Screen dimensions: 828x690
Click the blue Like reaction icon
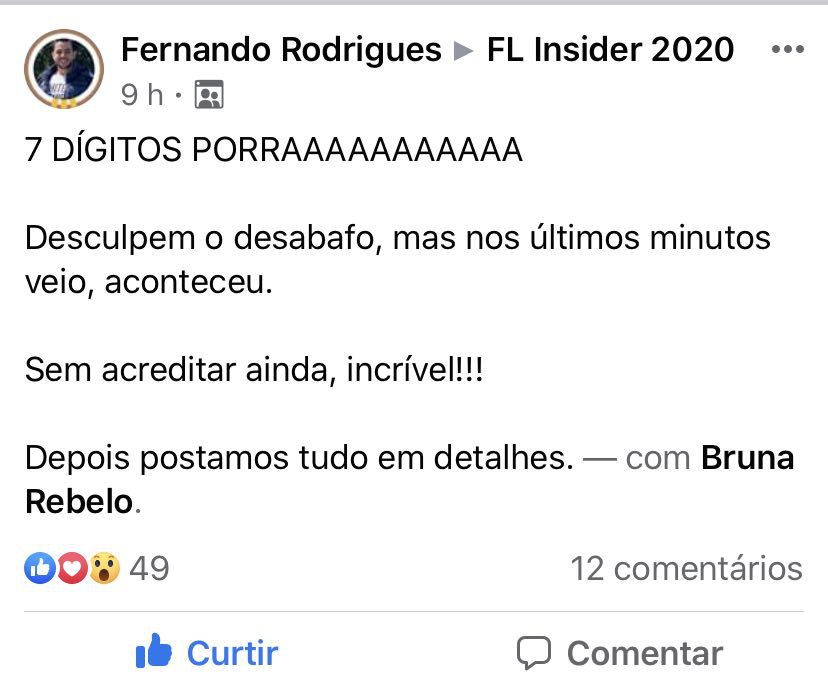pyautogui.click(x=40, y=568)
